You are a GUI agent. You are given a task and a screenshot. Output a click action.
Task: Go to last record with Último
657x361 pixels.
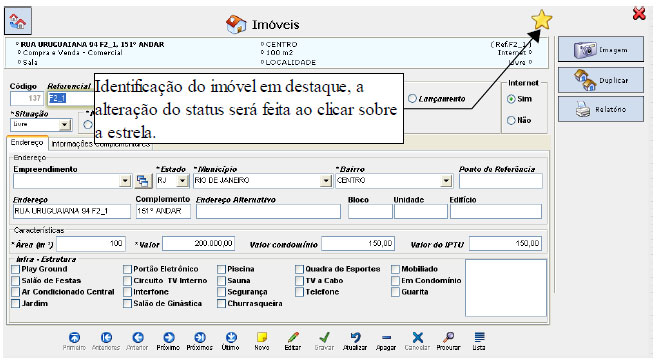click(x=231, y=338)
